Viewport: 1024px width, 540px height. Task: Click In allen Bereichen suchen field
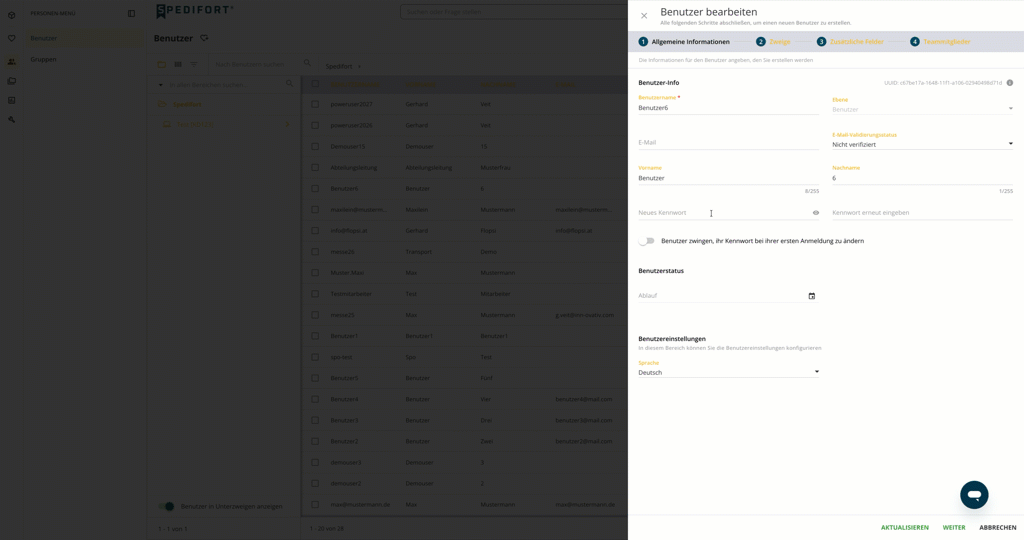(225, 85)
